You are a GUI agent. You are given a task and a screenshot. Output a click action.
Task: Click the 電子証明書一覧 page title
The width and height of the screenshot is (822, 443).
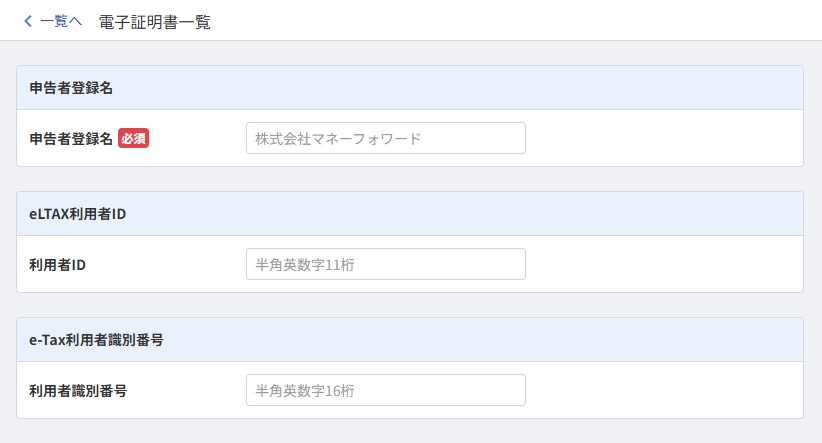click(155, 21)
